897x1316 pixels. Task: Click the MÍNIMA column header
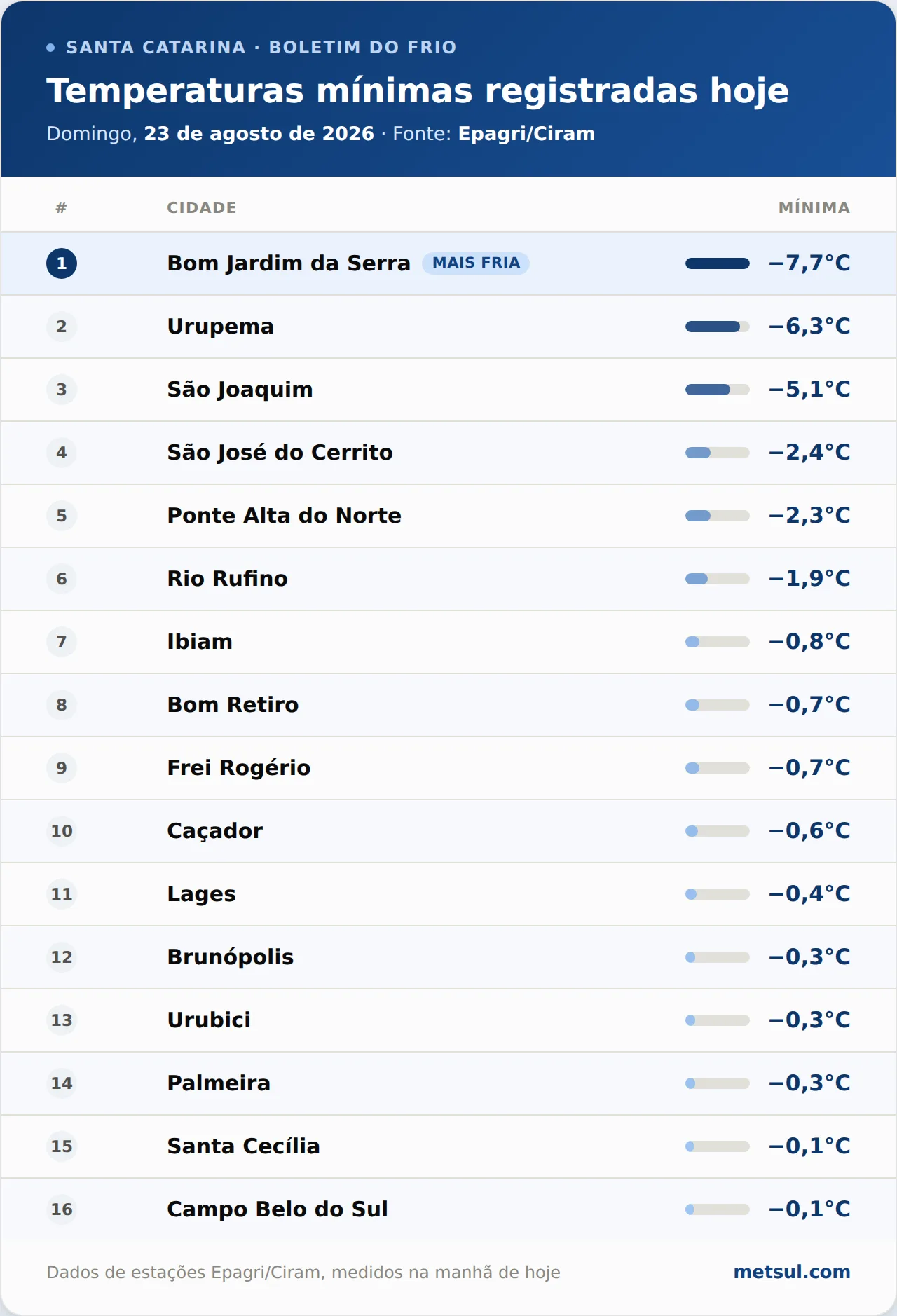click(814, 207)
